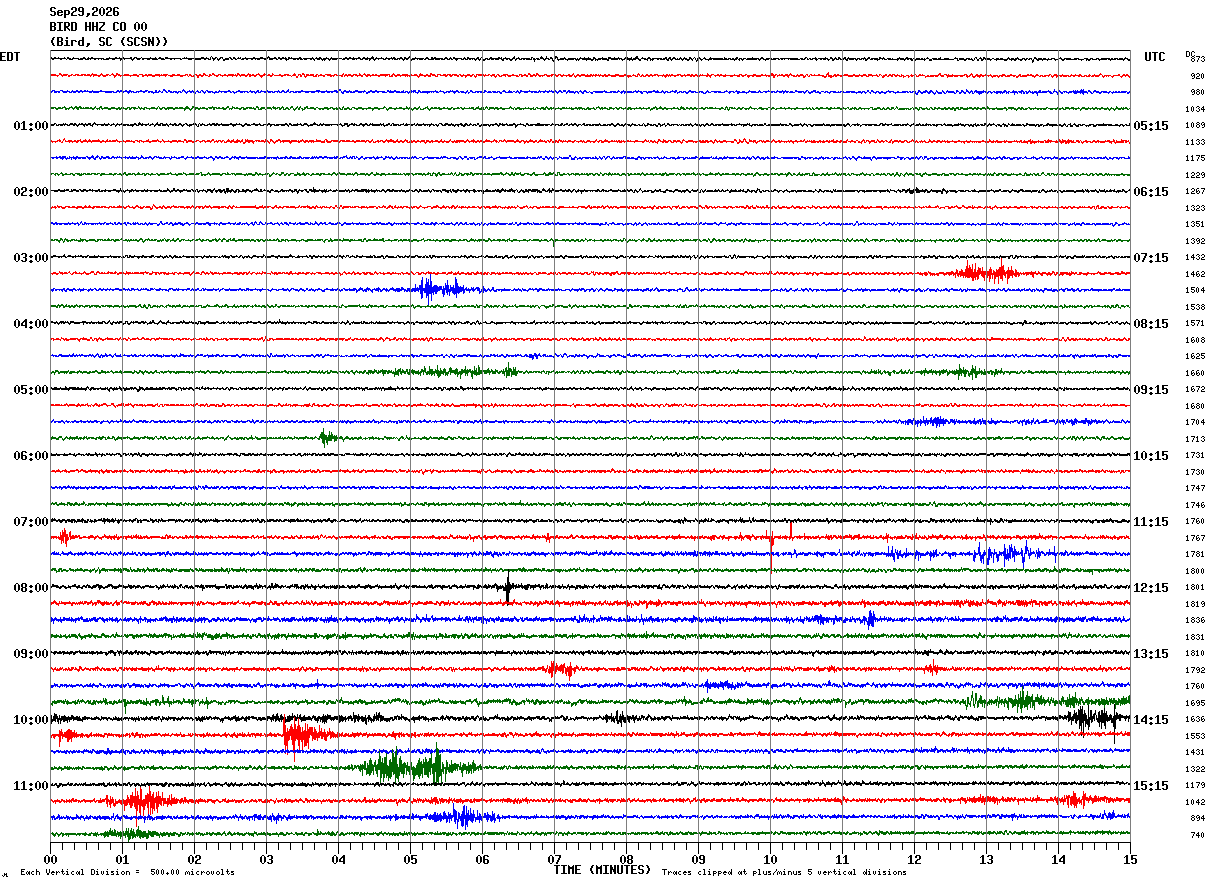The width and height of the screenshot is (1210, 886).
Task: Click the (Bird, SC (SCSN)) location label
Action: pyautogui.click(x=109, y=42)
